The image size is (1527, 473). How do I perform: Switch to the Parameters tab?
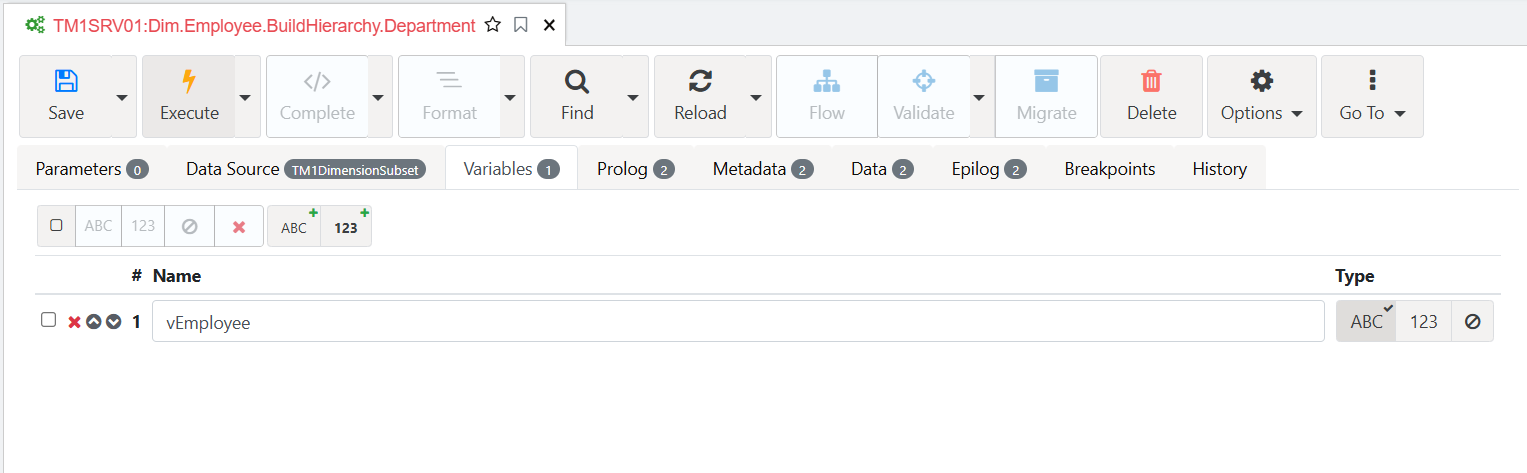[92, 169]
